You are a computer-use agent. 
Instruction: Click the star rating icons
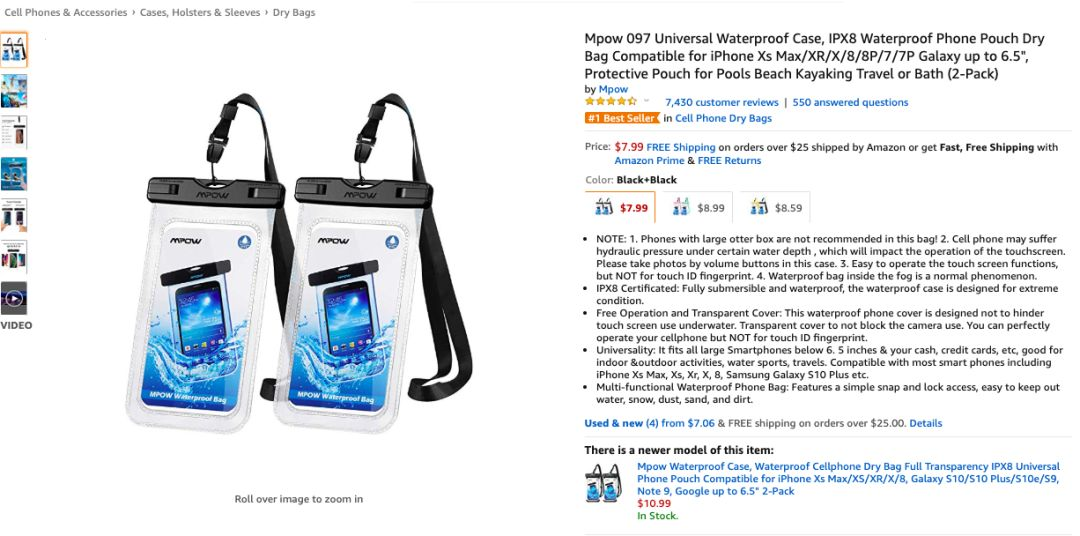tap(611, 101)
